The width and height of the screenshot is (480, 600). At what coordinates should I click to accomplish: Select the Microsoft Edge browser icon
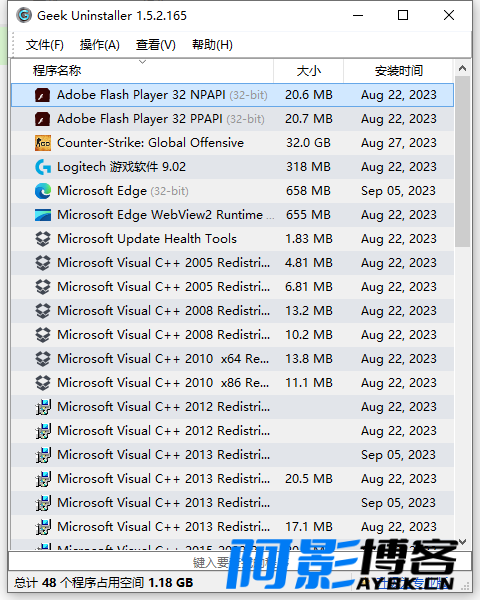pyautogui.click(x=42, y=191)
